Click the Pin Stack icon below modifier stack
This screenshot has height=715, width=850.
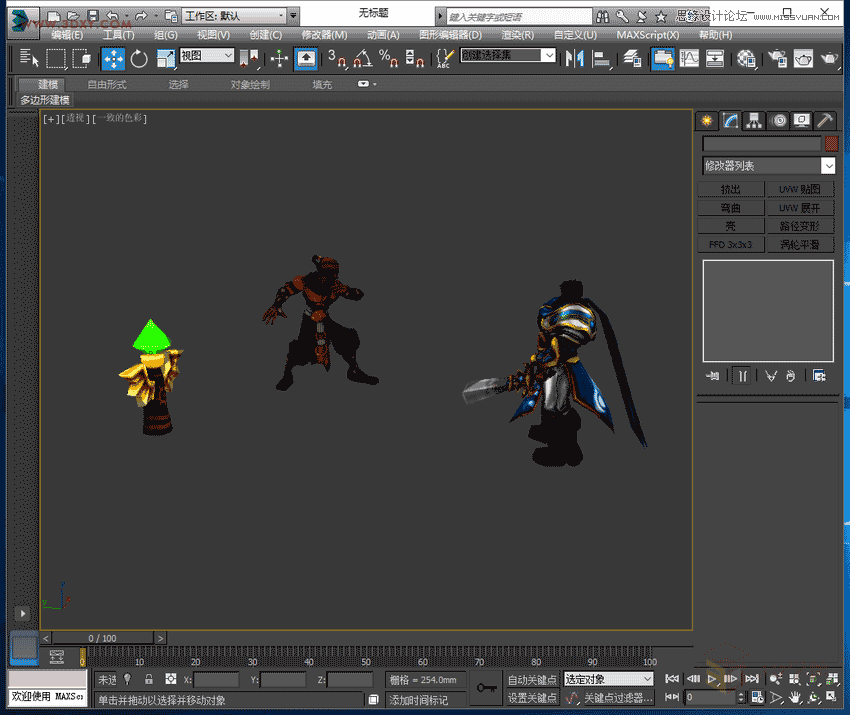point(713,376)
